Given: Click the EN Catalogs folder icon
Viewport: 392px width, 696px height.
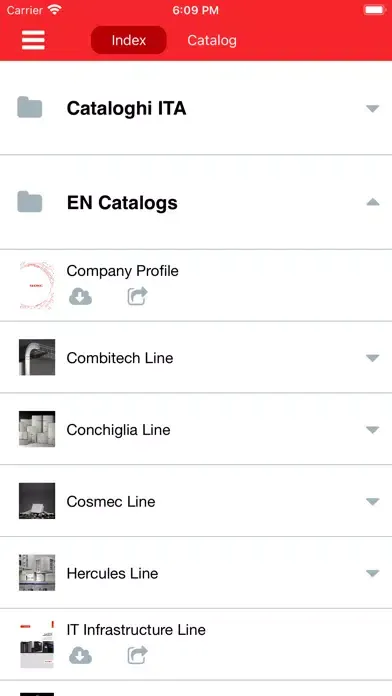Looking at the screenshot, I should pyautogui.click(x=30, y=202).
